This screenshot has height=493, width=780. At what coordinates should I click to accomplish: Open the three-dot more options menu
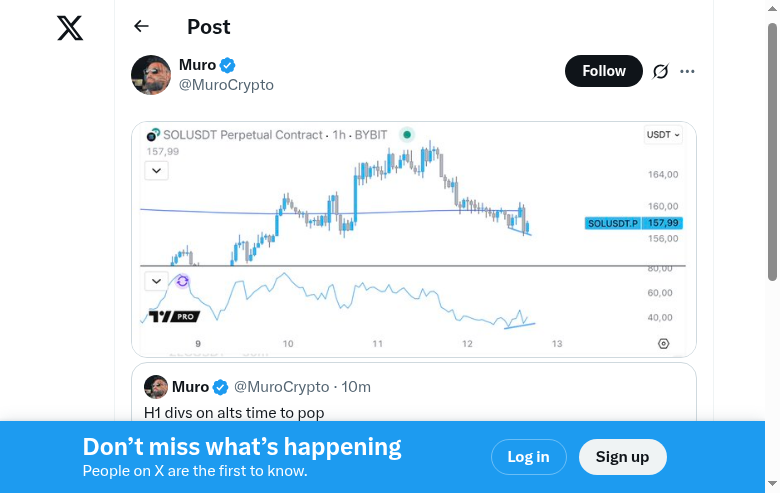click(x=687, y=71)
